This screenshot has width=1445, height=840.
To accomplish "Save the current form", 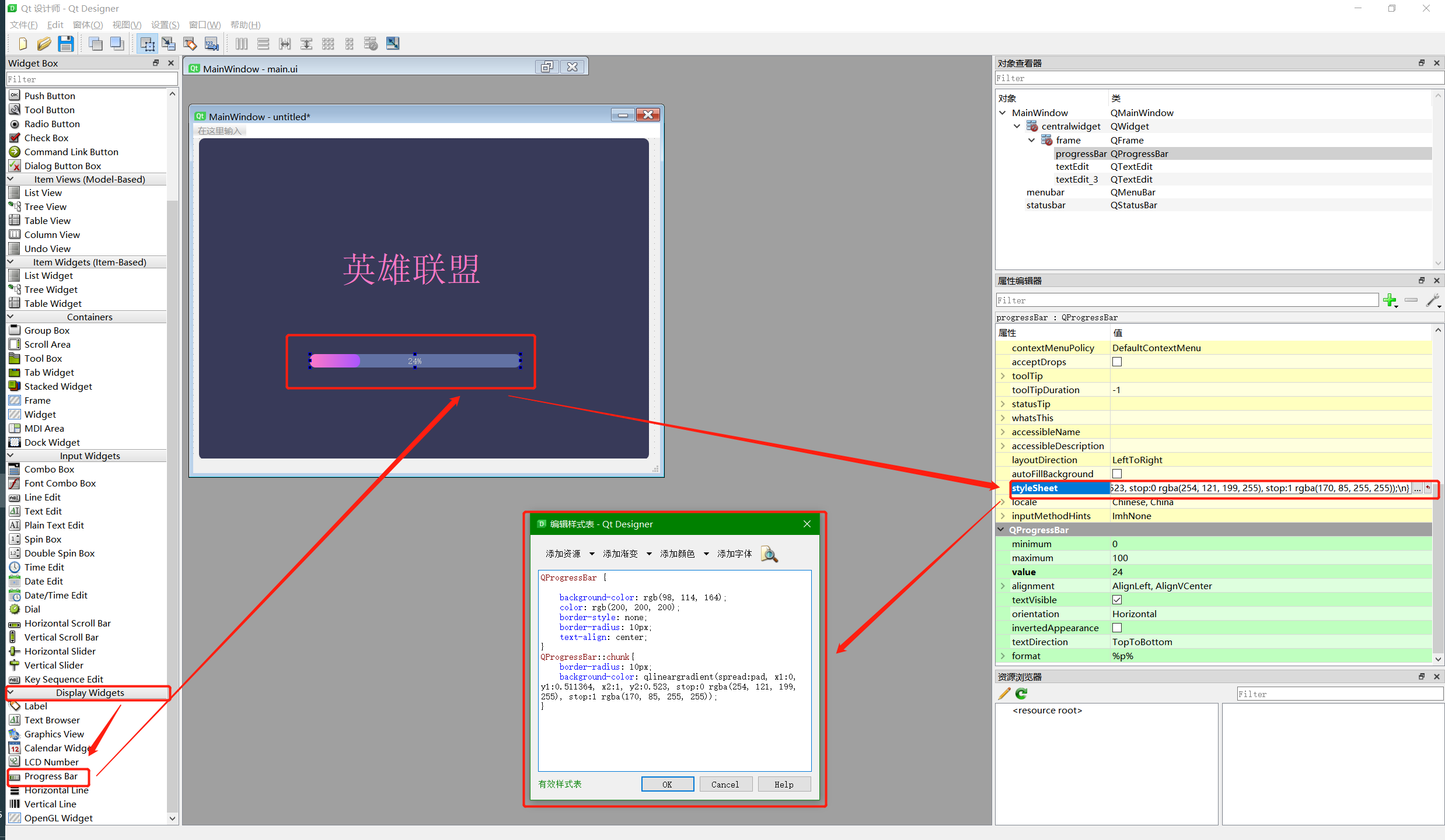I will click(66, 43).
